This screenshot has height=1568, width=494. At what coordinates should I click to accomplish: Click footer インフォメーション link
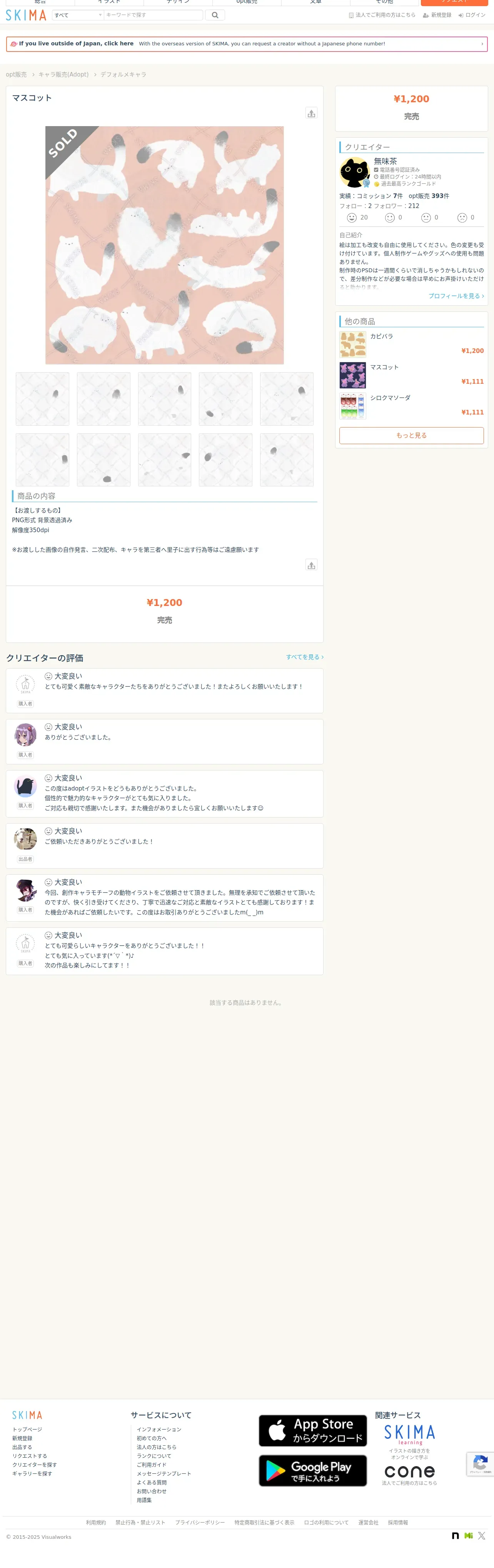pyautogui.click(x=159, y=1430)
